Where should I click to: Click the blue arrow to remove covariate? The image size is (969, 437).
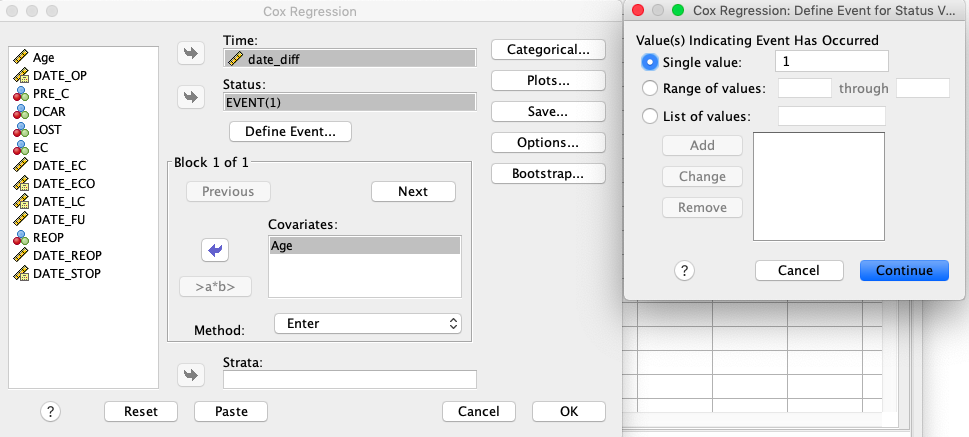point(215,250)
